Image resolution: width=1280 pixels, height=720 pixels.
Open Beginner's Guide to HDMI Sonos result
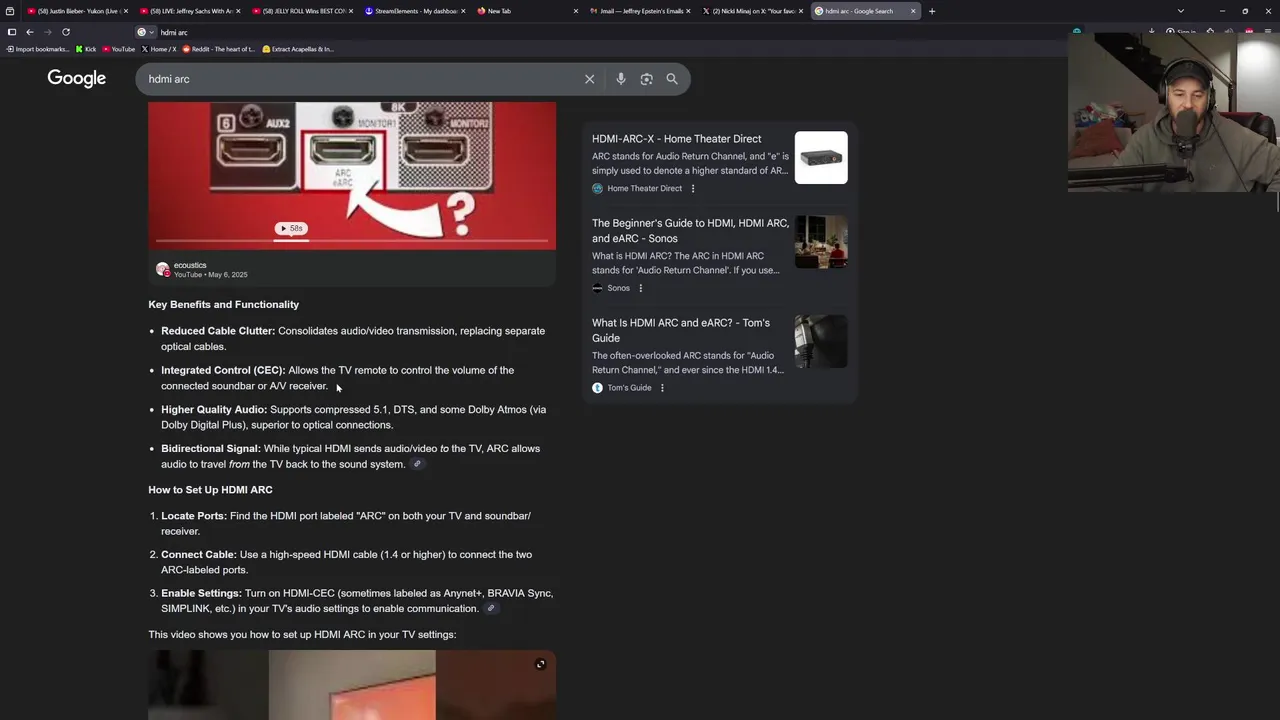click(690, 231)
